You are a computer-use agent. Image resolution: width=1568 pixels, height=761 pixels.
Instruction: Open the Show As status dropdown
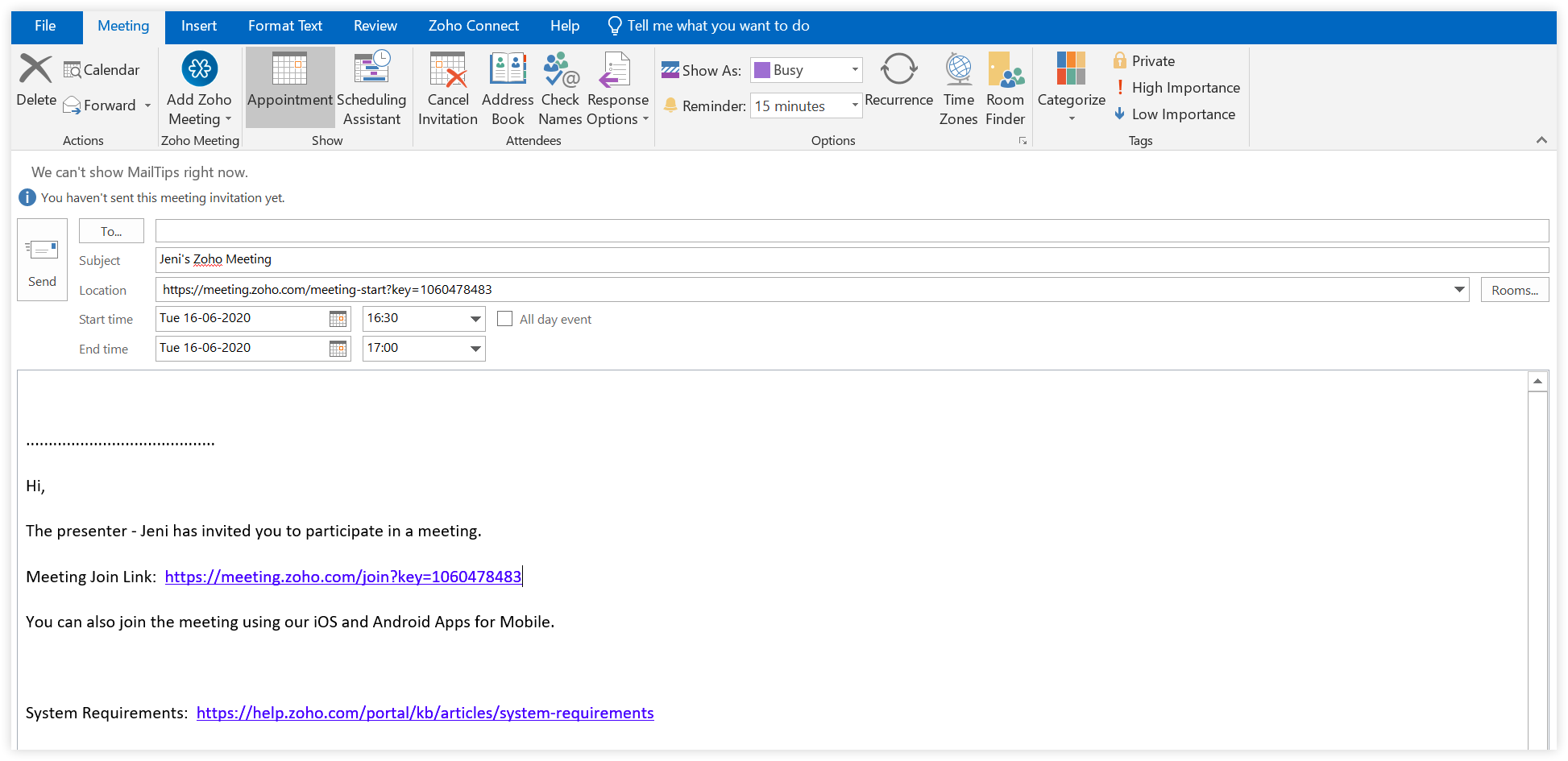tap(855, 70)
